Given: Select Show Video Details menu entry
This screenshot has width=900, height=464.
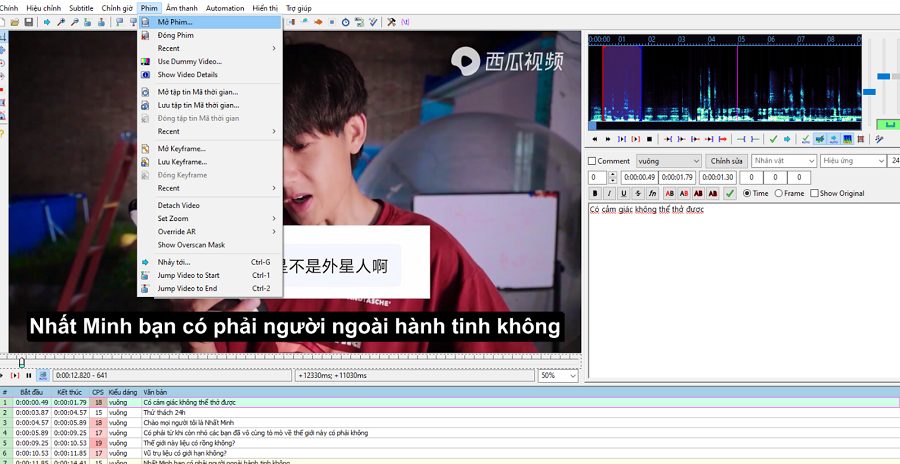Looking at the screenshot, I should (187, 75).
